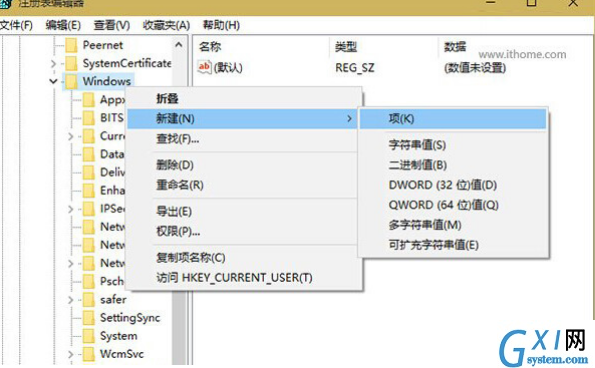Create new 多字符串值(M) from submenu
Viewport: 595px width, 368px height.
(x=425, y=225)
